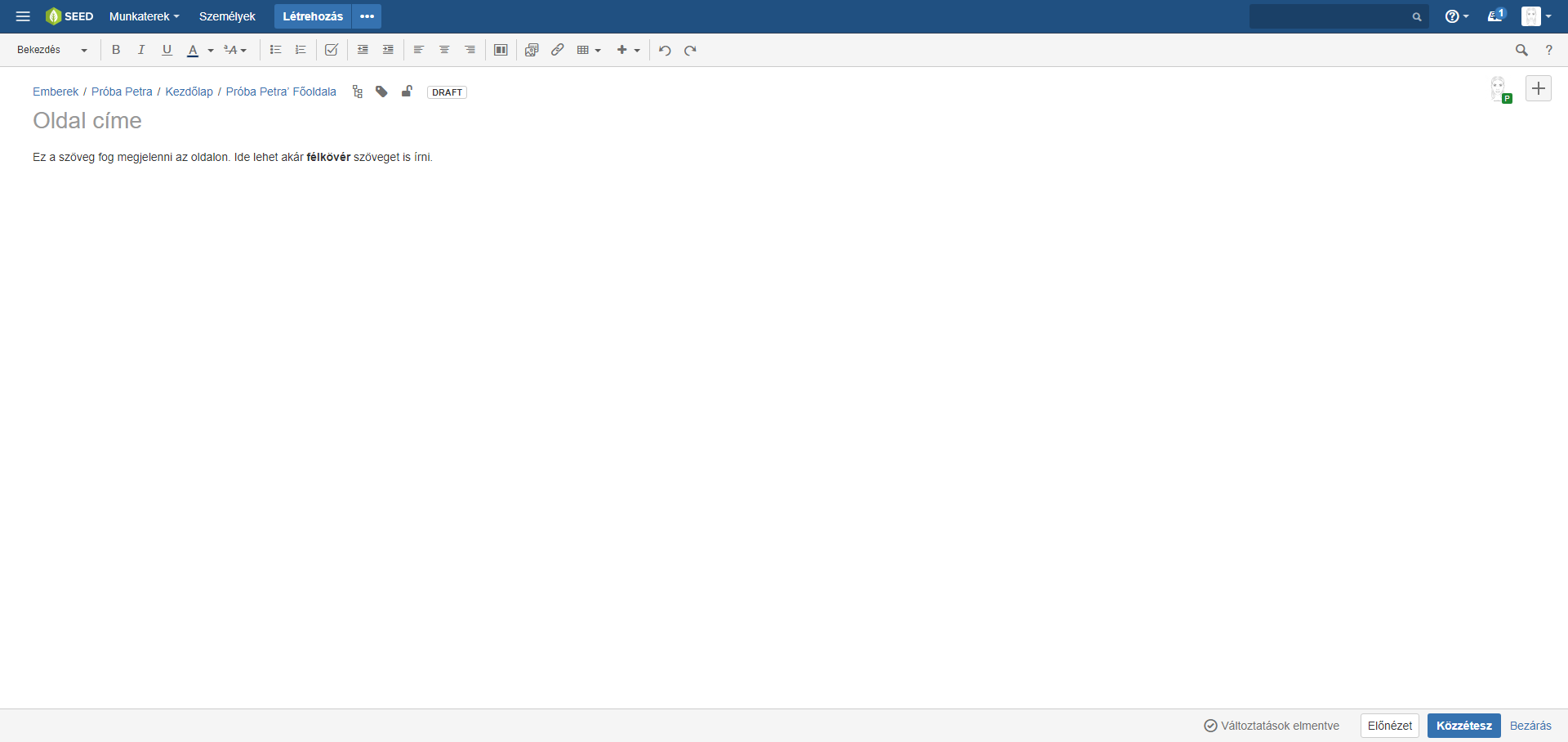Screen dimensions: 1568x742
Task: Insert a task list checkbox
Action: click(x=331, y=50)
